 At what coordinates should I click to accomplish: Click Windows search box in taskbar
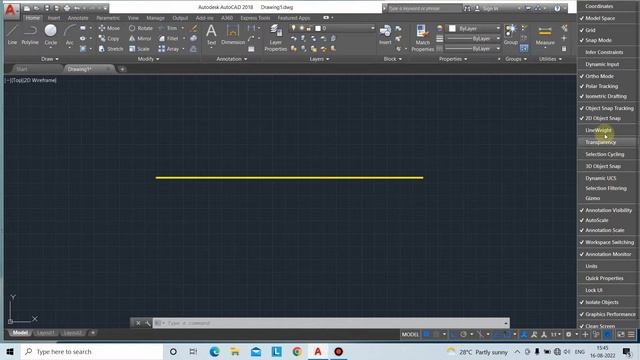[91, 351]
